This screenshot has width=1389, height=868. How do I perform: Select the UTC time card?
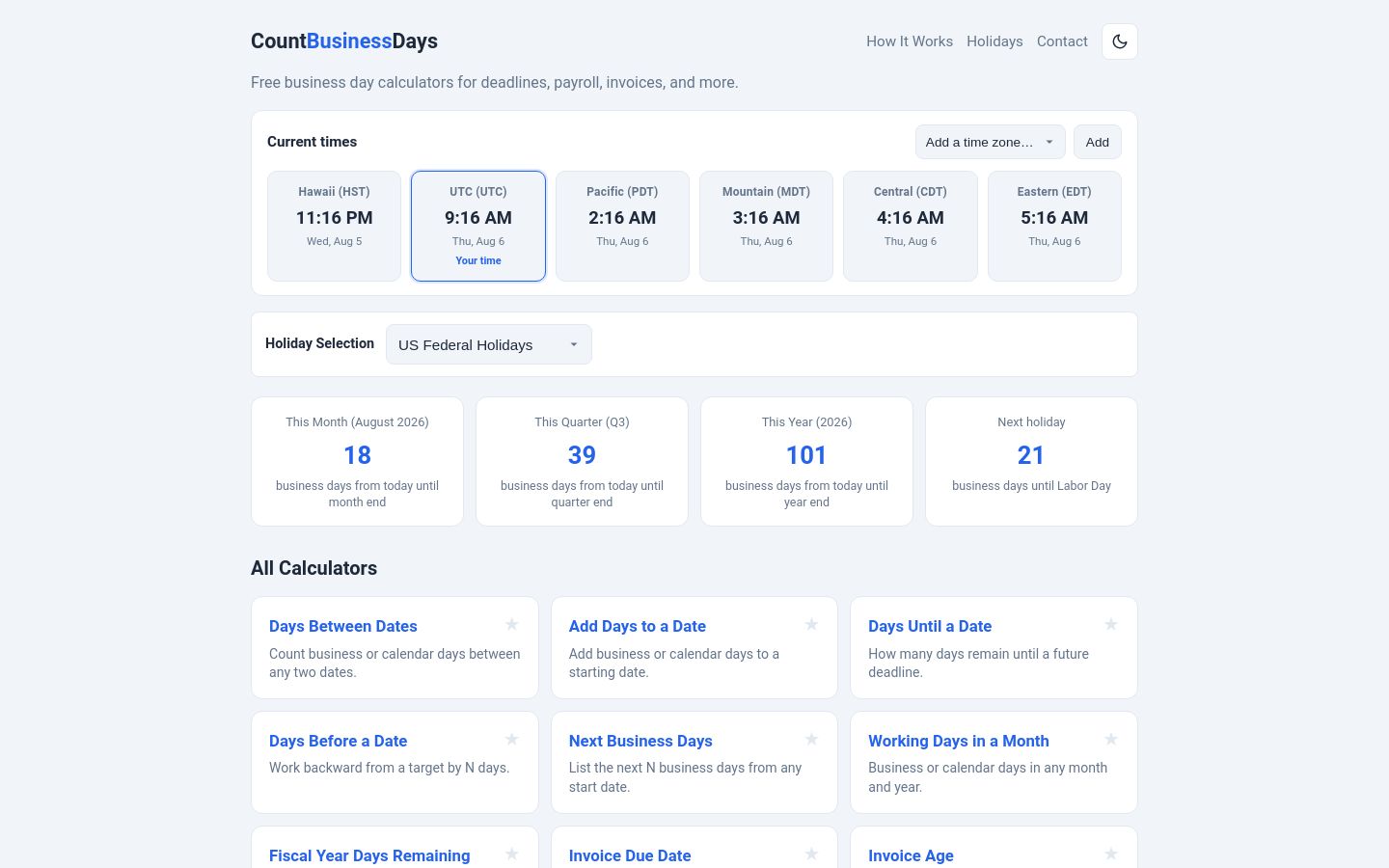(x=478, y=227)
